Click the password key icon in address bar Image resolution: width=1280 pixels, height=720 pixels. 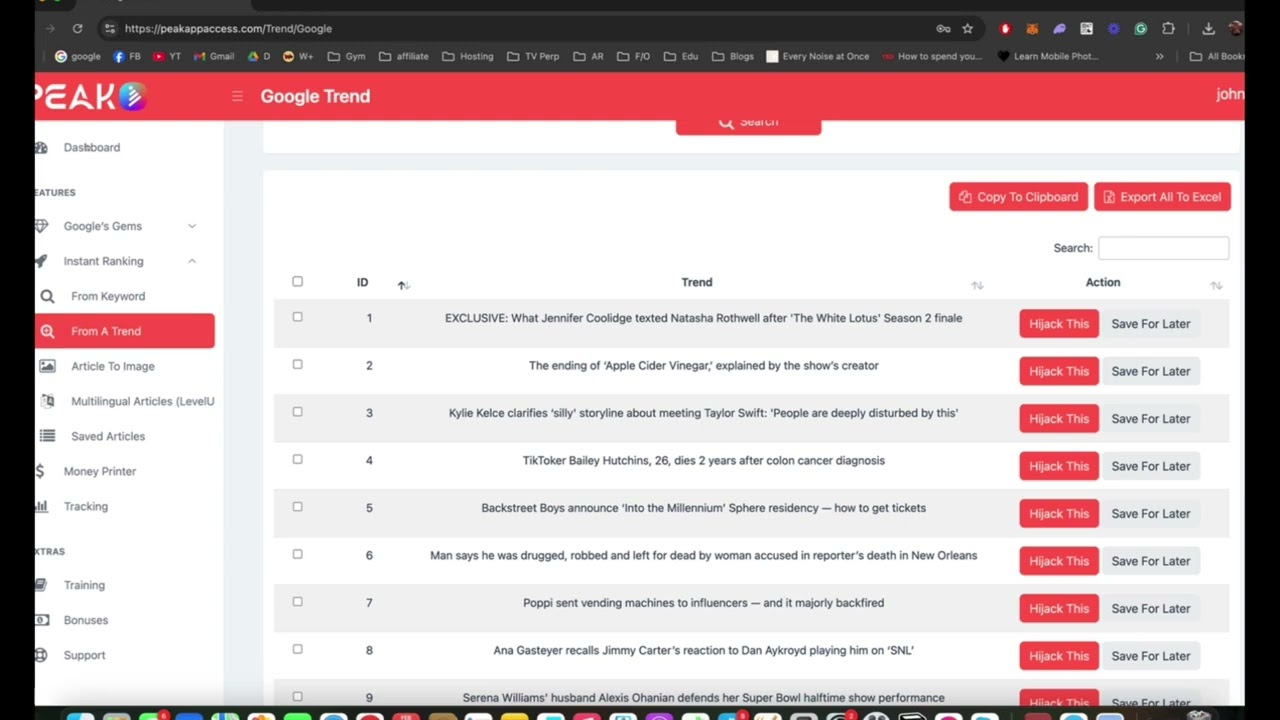943,29
